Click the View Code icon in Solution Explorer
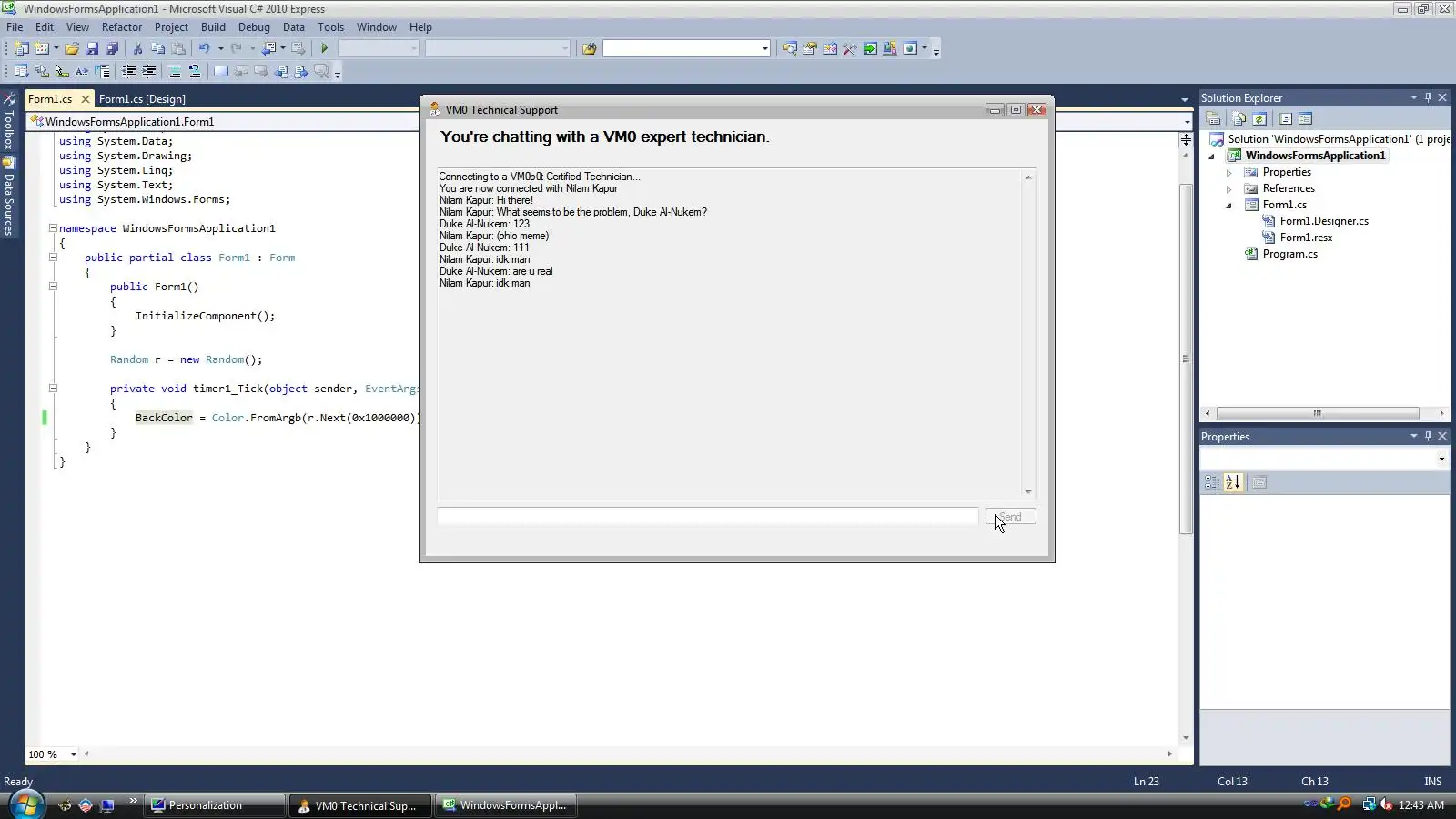The height and width of the screenshot is (819, 1456). [1286, 118]
